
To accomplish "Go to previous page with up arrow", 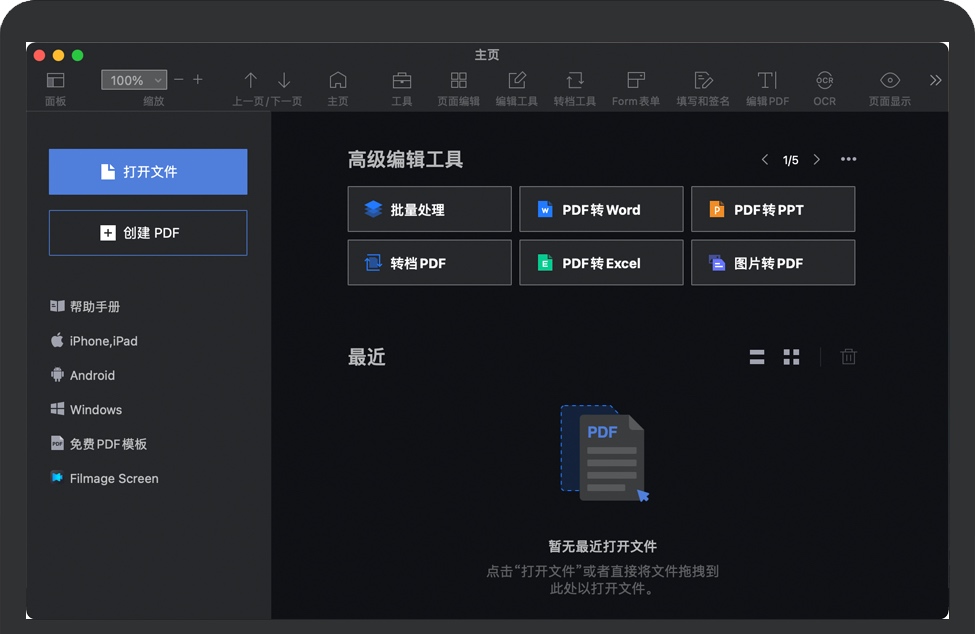I will [251, 80].
